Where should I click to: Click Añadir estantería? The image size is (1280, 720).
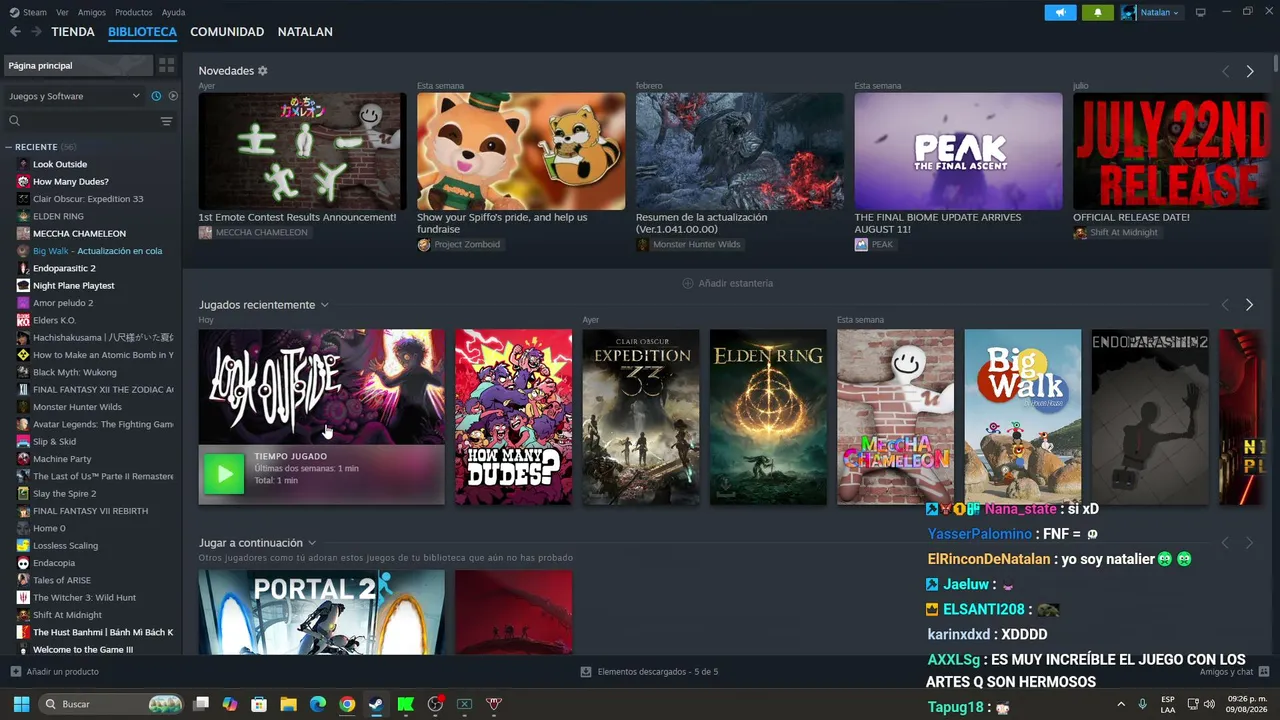[727, 283]
